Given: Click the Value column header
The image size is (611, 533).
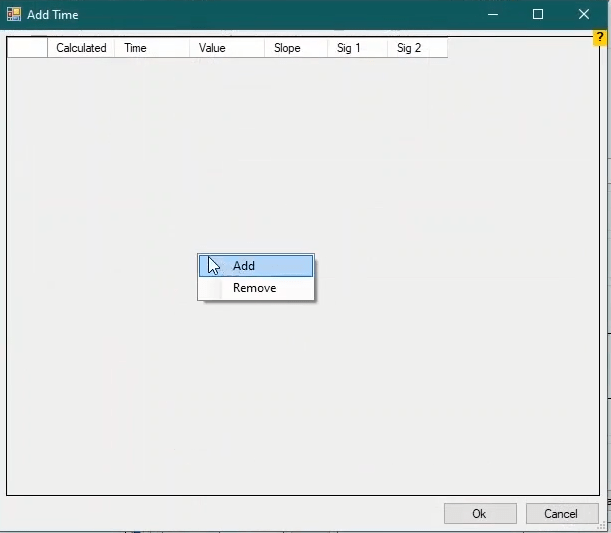Looking at the screenshot, I should coord(226,48).
